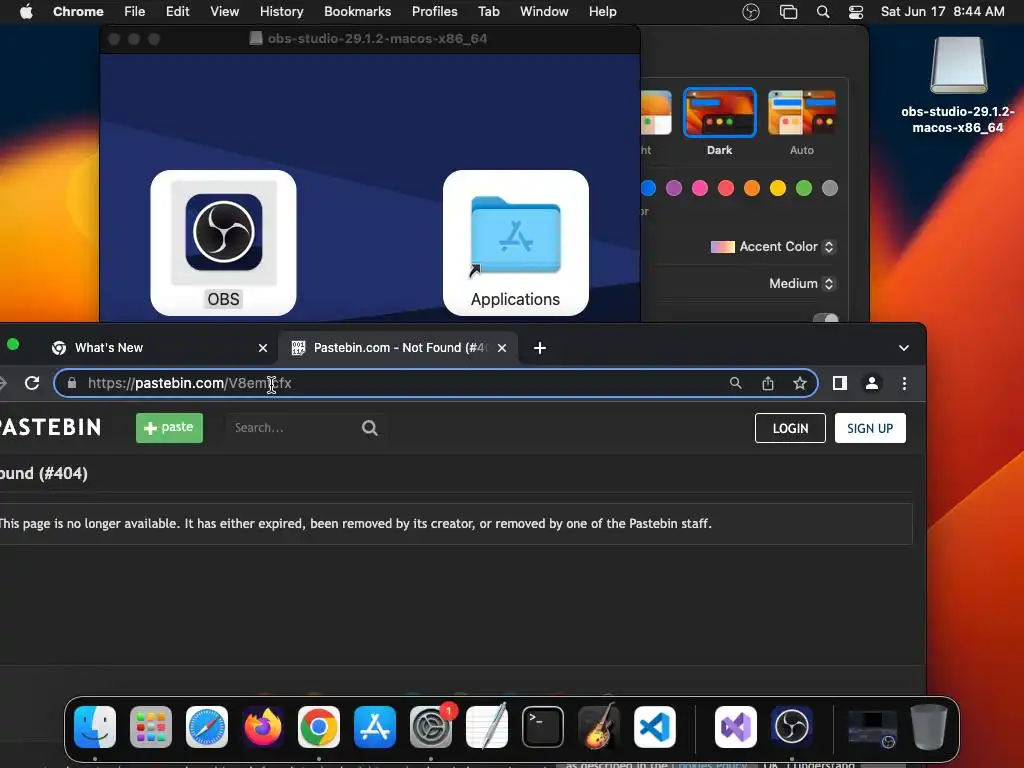Image resolution: width=1024 pixels, height=768 pixels.
Task: Click the date and time in menu bar
Action: 942,12
